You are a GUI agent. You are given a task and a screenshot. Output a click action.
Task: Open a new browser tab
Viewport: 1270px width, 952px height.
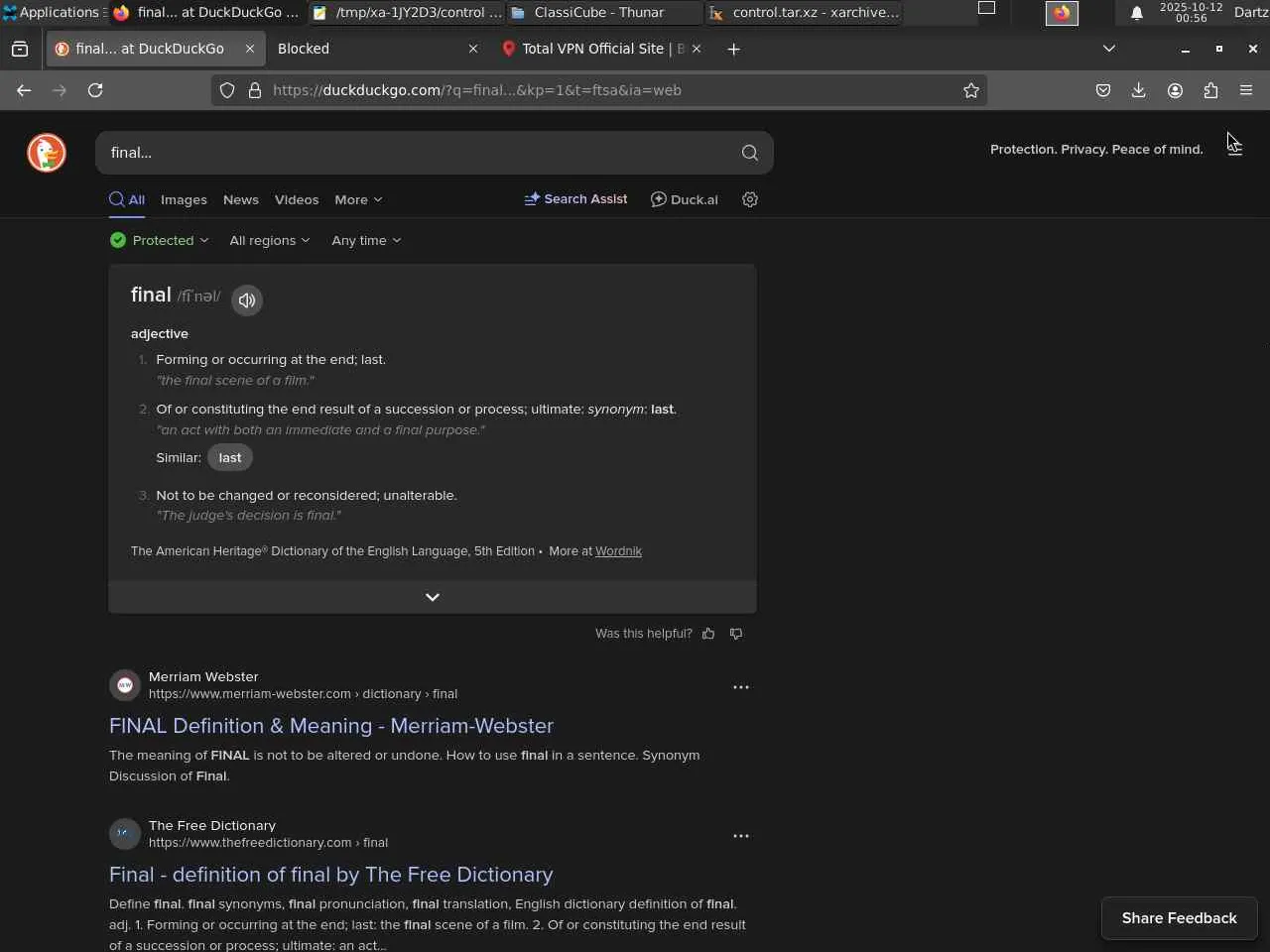pyautogui.click(x=733, y=49)
